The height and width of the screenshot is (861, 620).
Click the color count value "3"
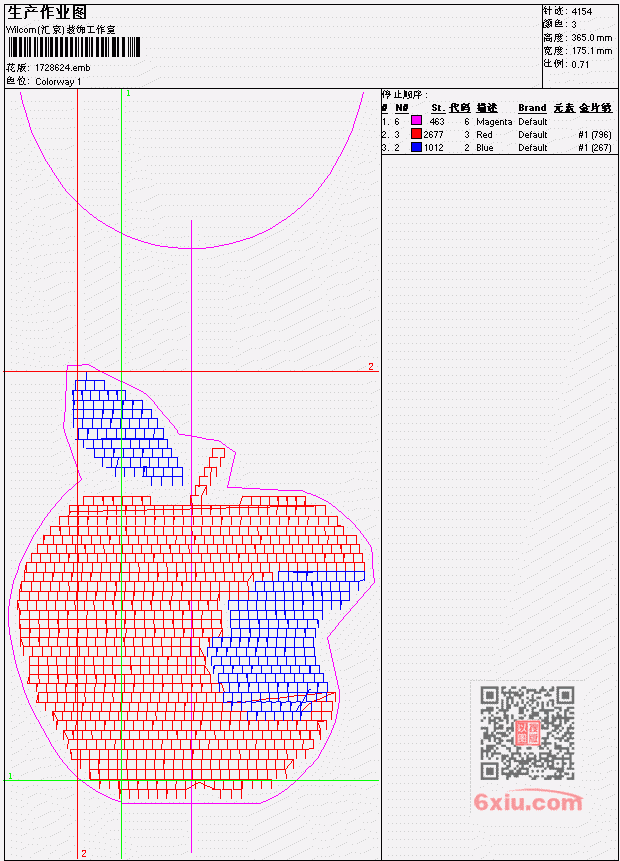574,25
